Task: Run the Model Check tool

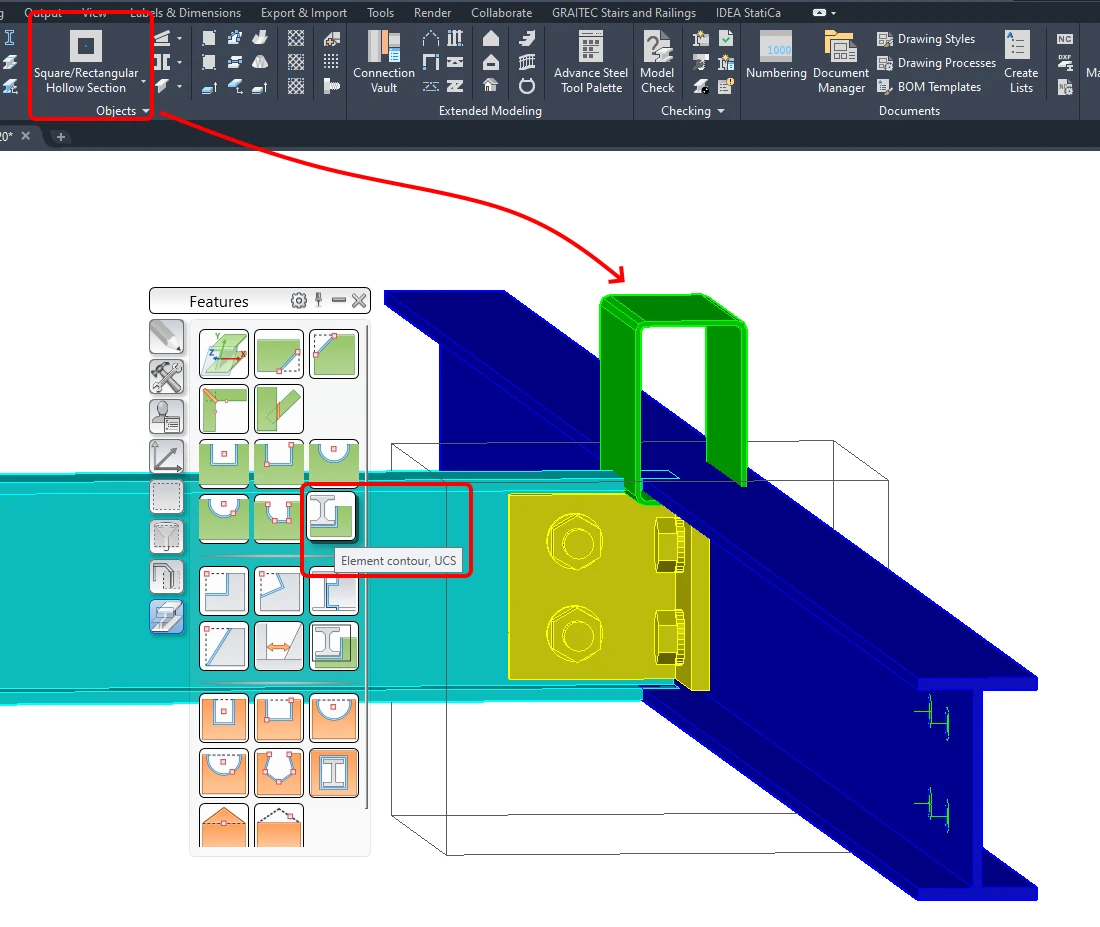Action: click(657, 62)
